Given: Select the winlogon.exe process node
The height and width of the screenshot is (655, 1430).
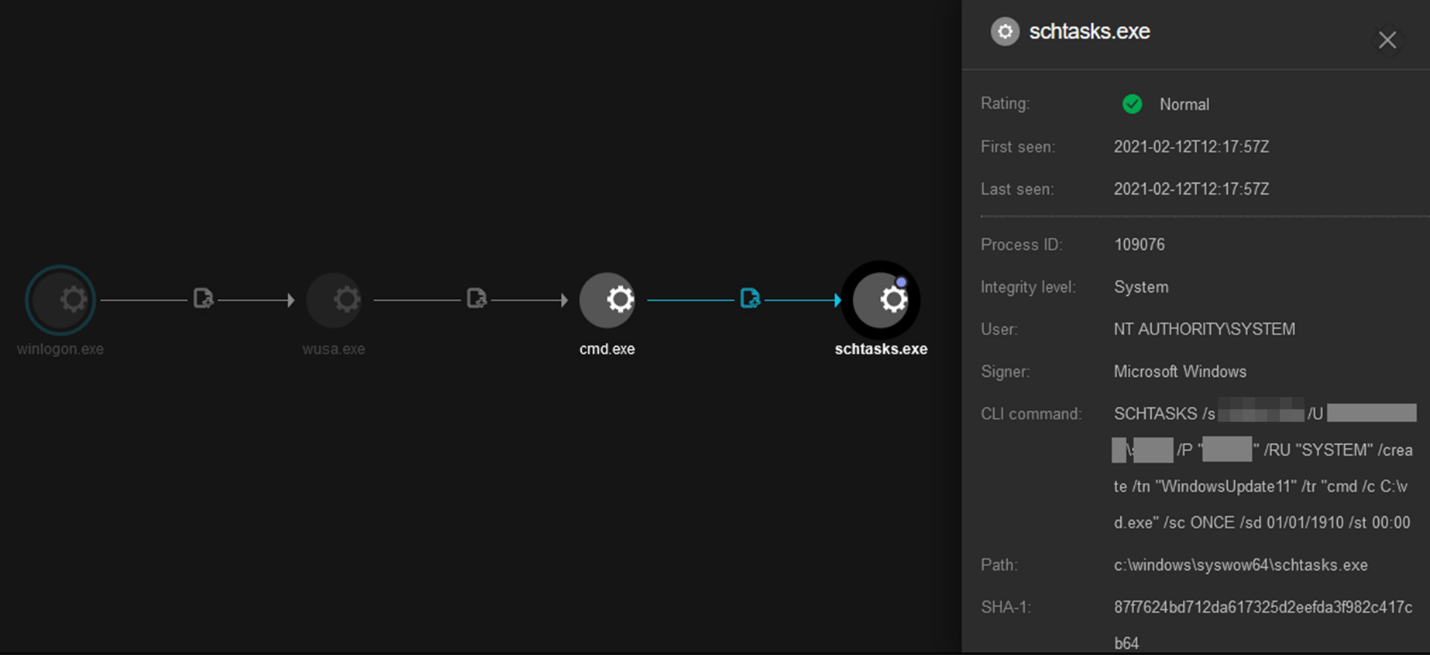Looking at the screenshot, I should [61, 299].
